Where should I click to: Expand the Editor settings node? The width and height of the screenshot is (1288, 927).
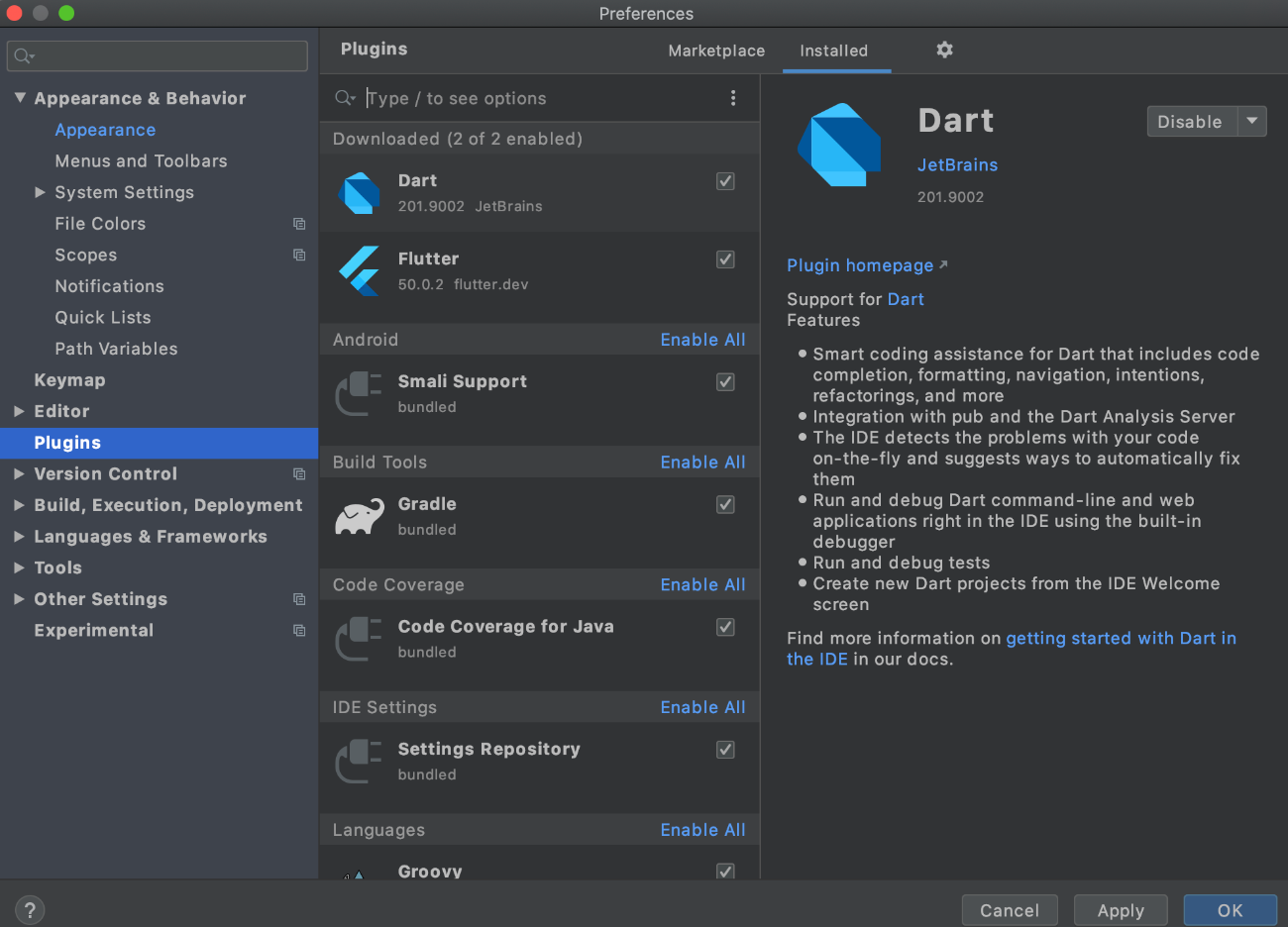pos(19,411)
